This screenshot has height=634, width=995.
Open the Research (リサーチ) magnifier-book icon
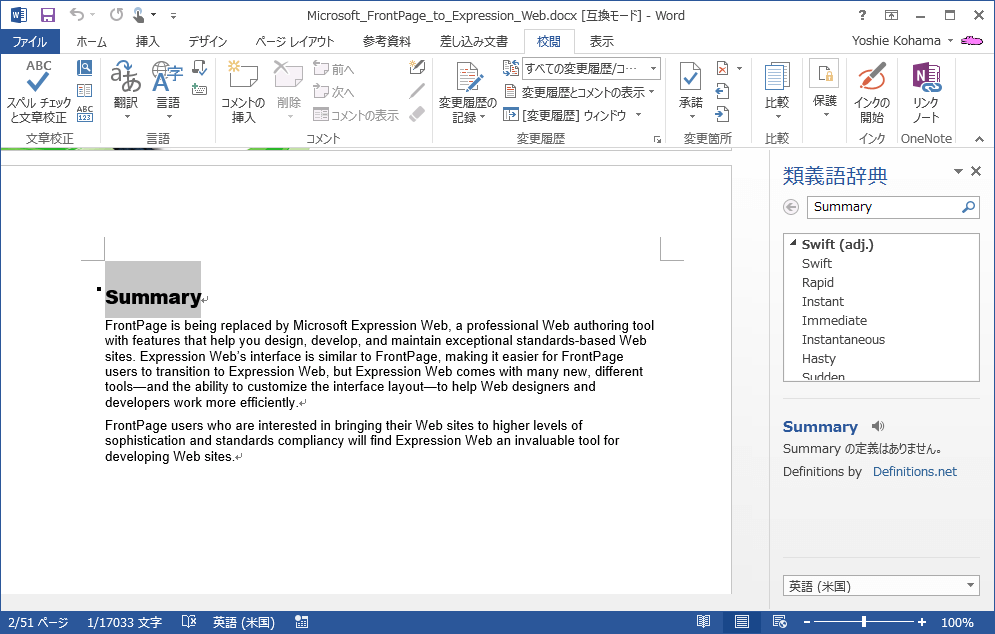(x=84, y=67)
